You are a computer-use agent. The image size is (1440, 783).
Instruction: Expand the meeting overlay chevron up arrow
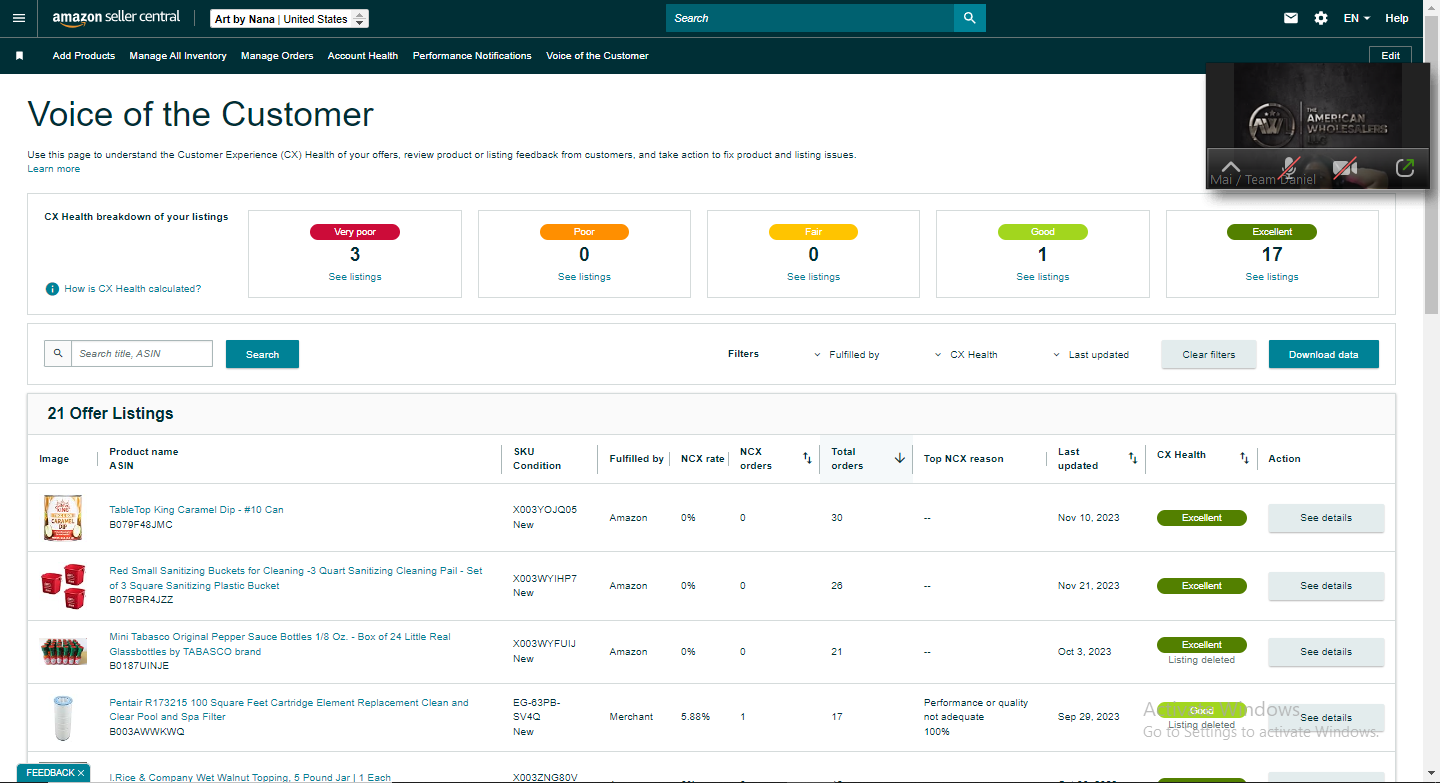(1231, 168)
